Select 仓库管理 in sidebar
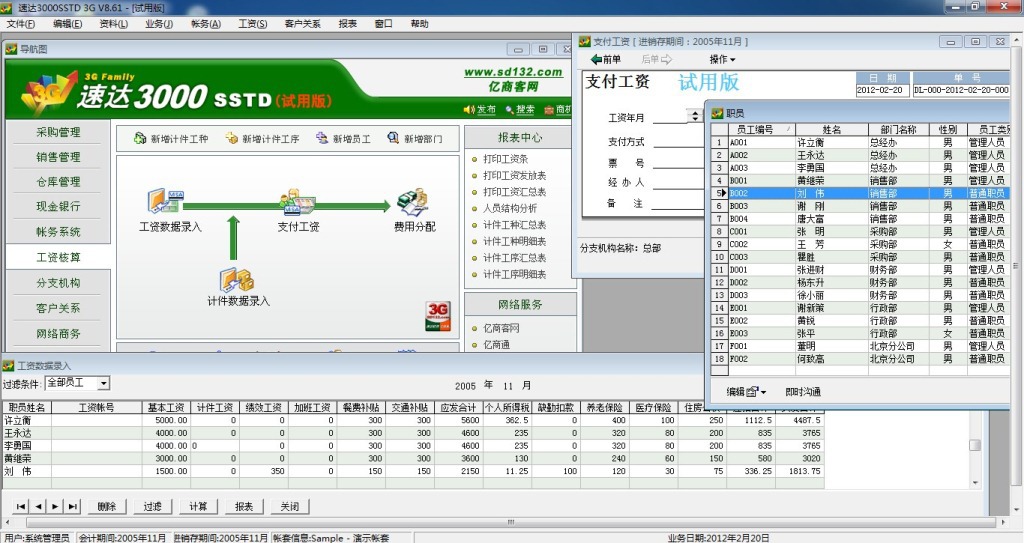This screenshot has height=543, width=1024. click(x=58, y=182)
